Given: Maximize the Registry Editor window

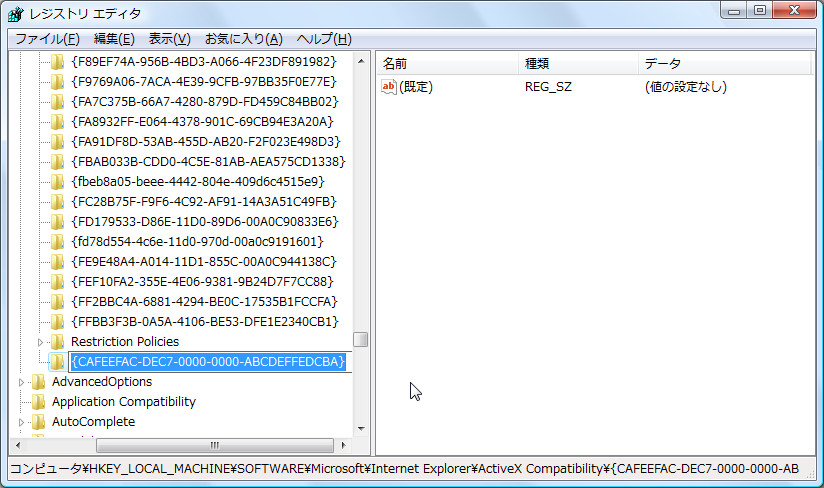Looking at the screenshot, I should pos(760,11).
